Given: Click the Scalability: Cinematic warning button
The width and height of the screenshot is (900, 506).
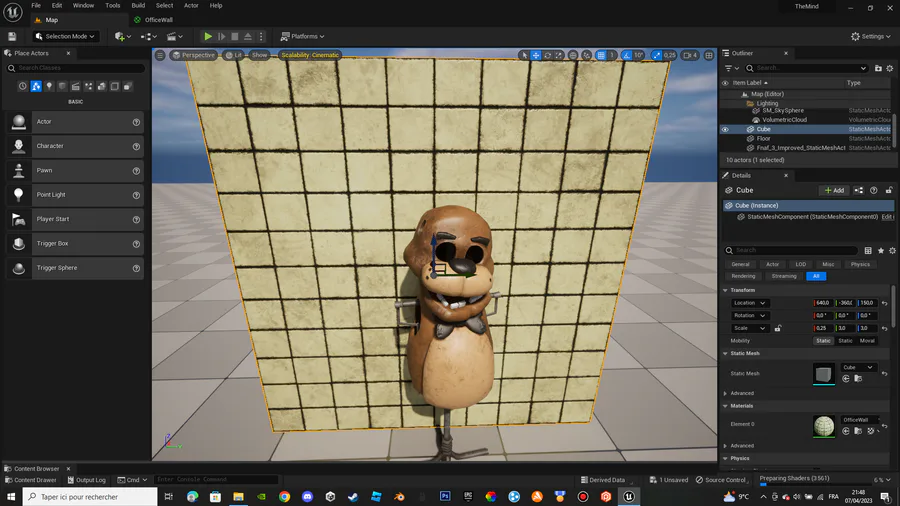Looking at the screenshot, I should (310, 55).
